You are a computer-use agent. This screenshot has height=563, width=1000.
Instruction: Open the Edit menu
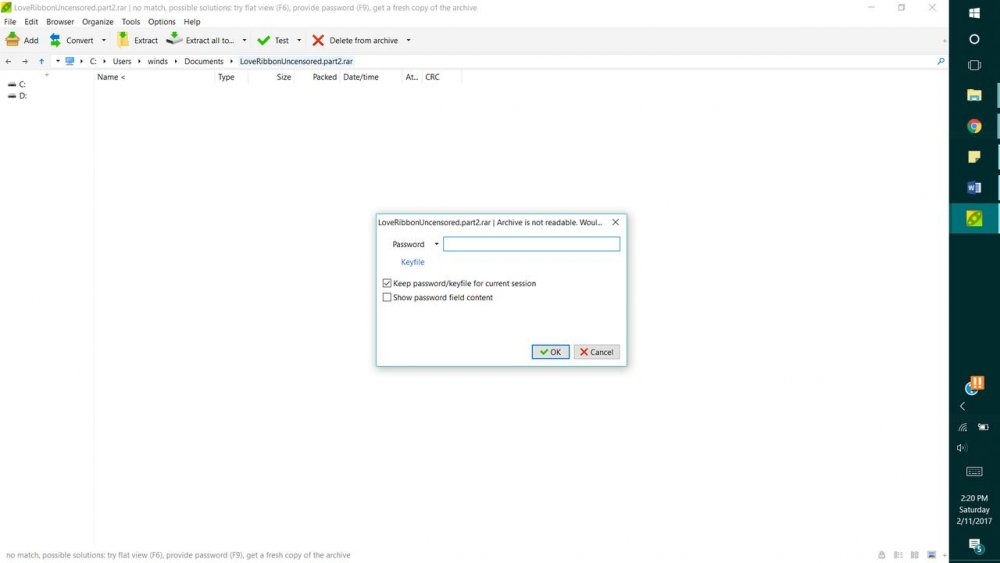coord(31,22)
